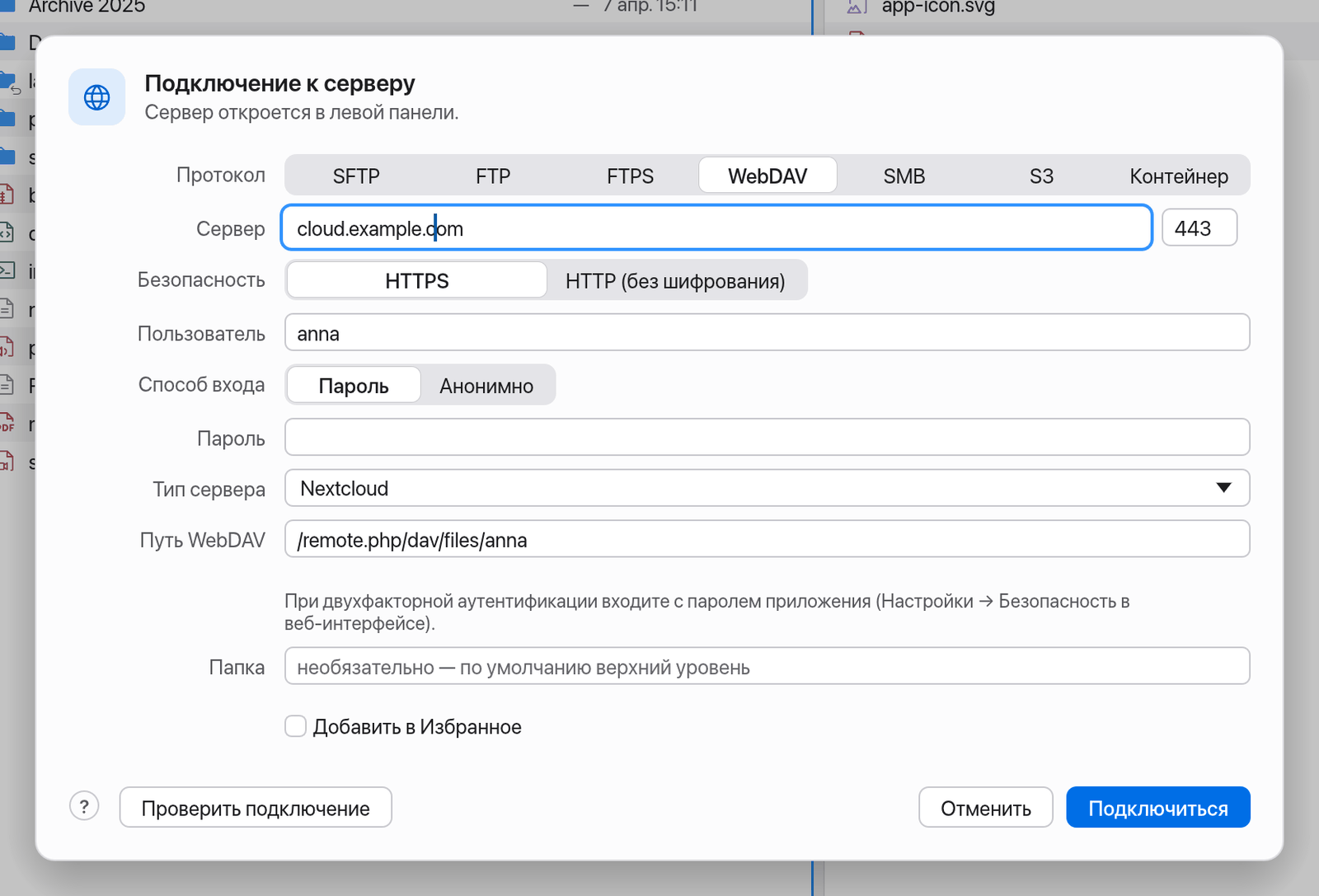
Task: Click the empty Пароль input field
Action: (767, 437)
